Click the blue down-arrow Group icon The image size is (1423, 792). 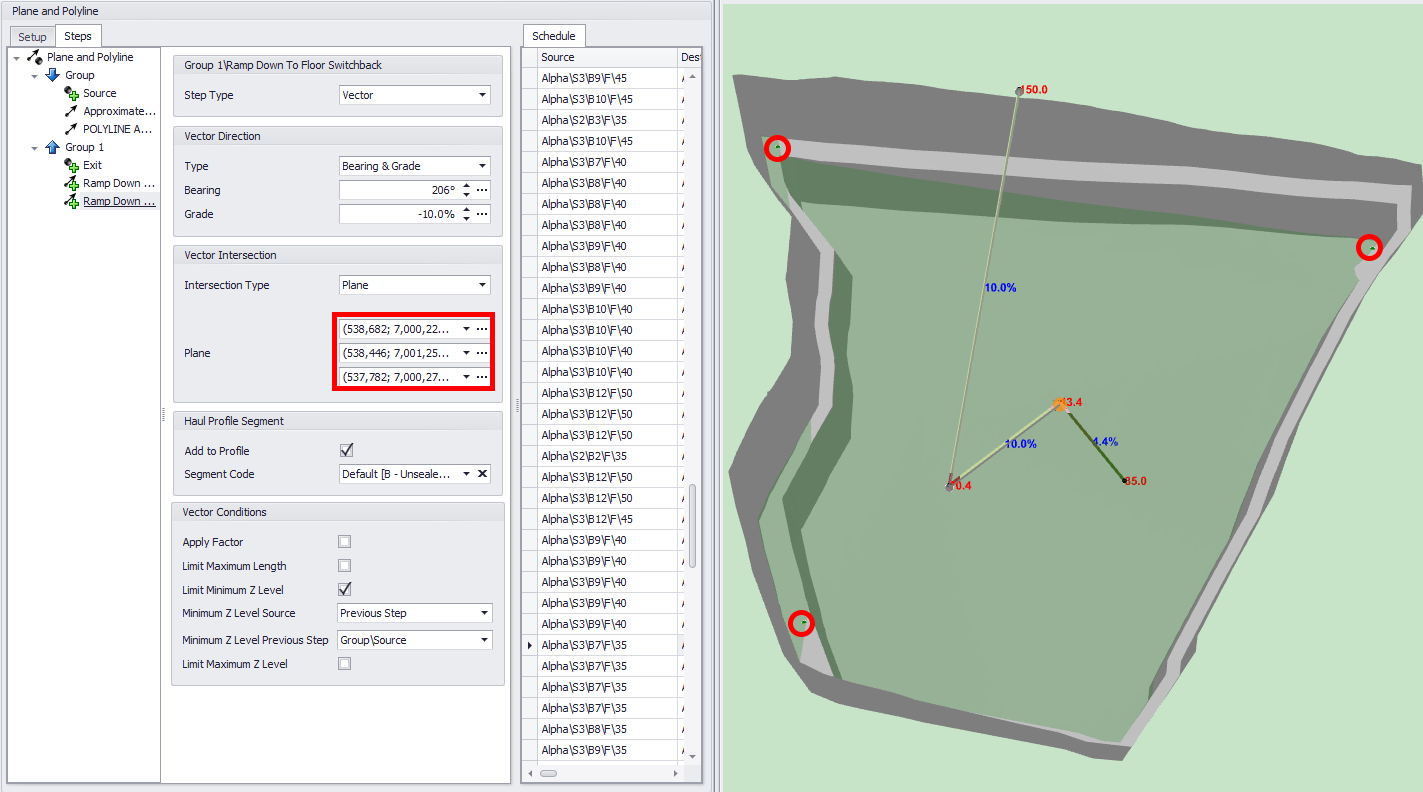(52, 75)
